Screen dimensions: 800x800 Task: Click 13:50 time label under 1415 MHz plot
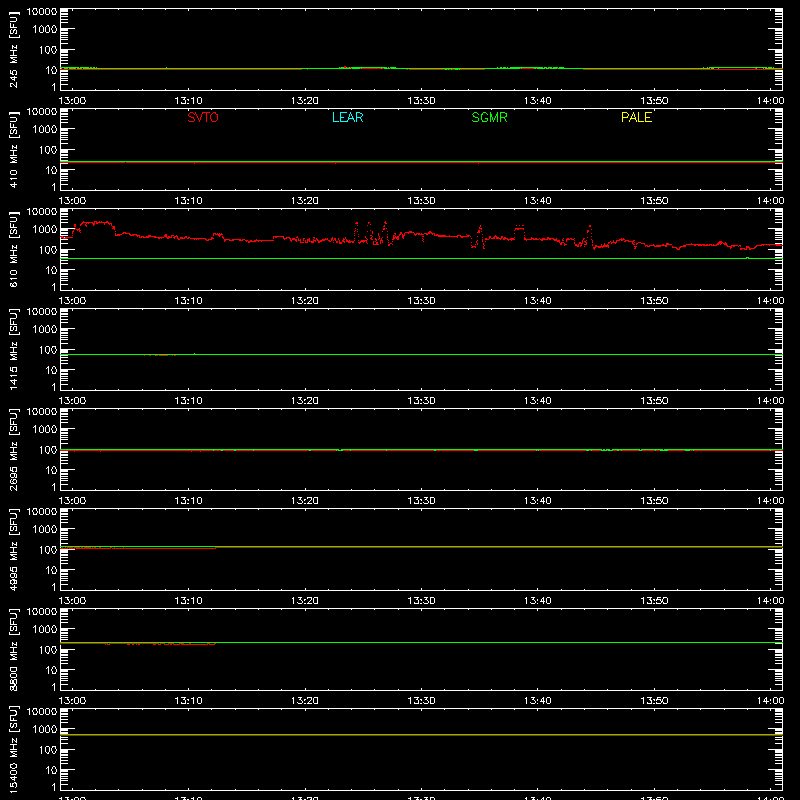654,401
